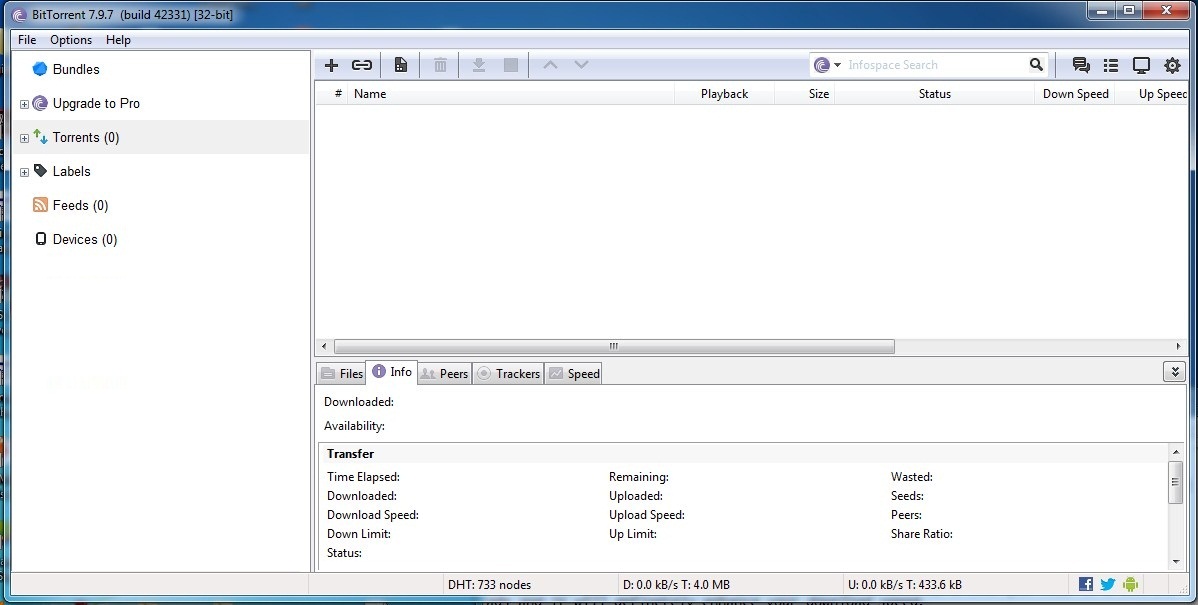Switch to the Peers tab

point(445,374)
